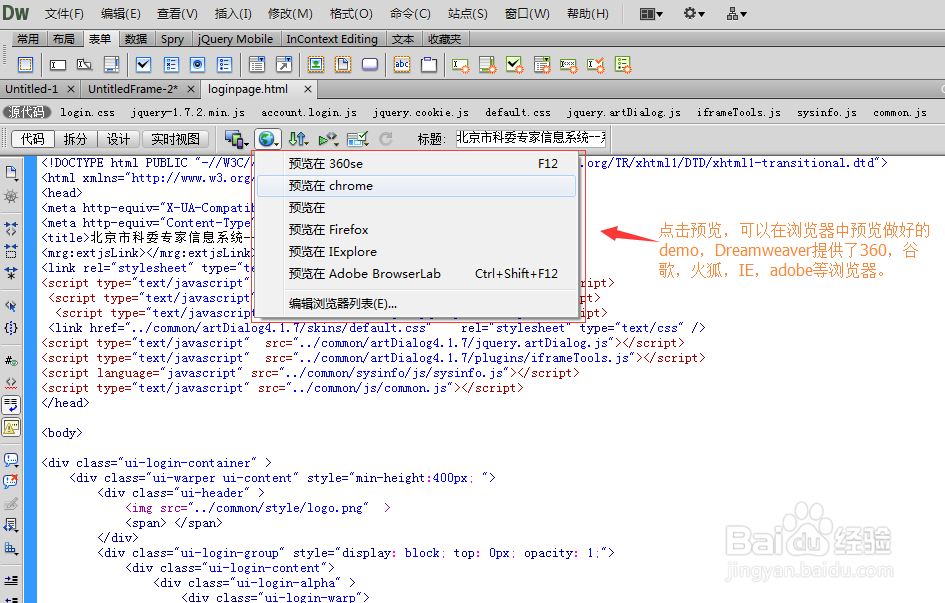The image size is (945, 603).
Task: Open the layout workspace switcher dropdown
Action: click(651, 13)
